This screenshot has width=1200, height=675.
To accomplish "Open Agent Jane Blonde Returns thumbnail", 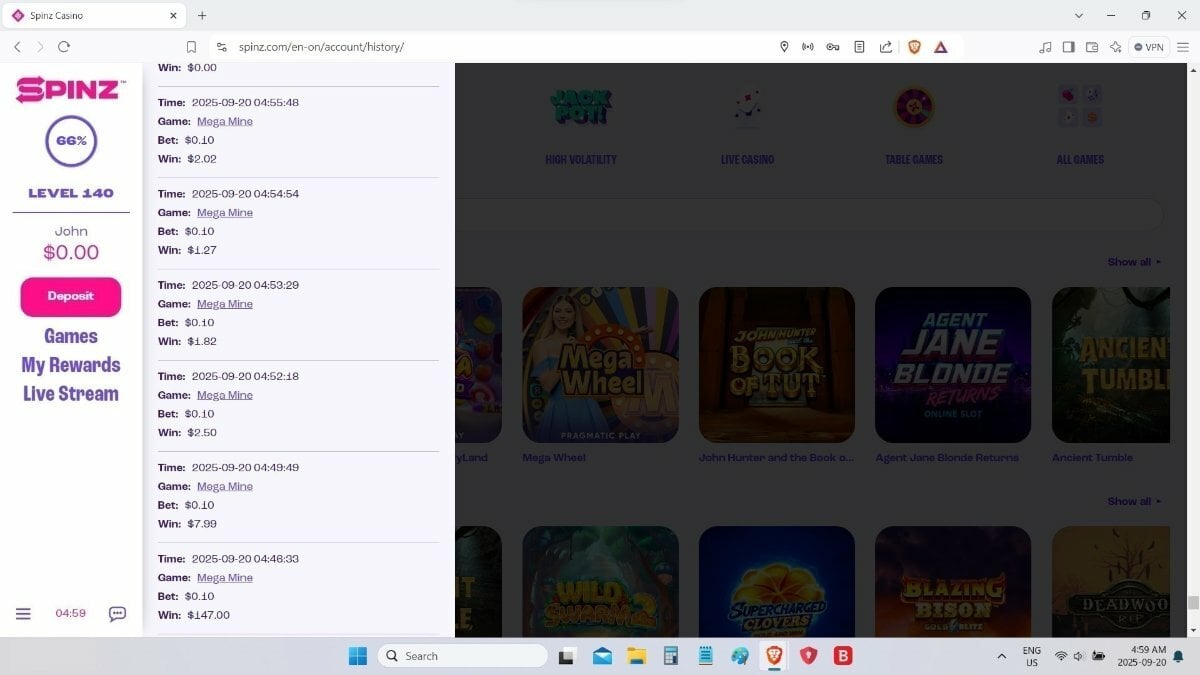I will (x=953, y=365).
